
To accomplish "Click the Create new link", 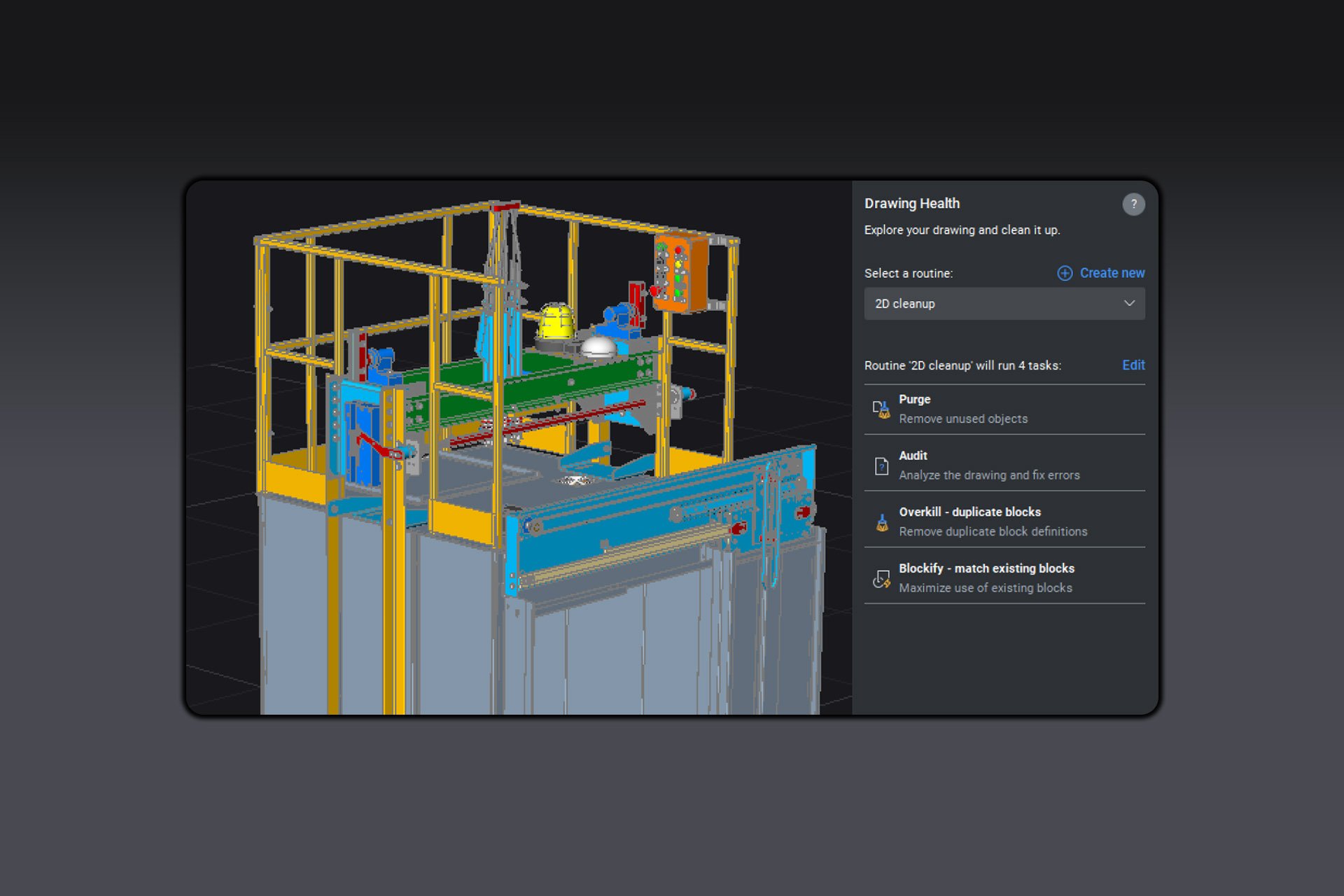I will (1111, 273).
